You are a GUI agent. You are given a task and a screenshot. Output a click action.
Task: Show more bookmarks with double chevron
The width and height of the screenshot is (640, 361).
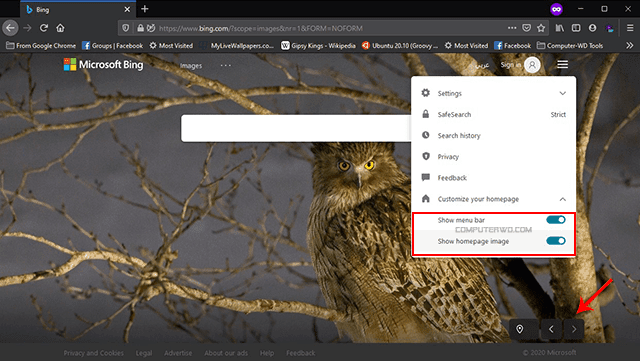tap(629, 46)
